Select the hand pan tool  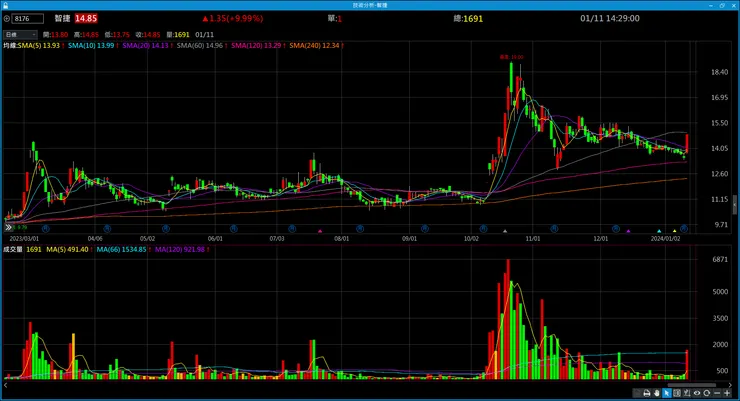[656, 393]
